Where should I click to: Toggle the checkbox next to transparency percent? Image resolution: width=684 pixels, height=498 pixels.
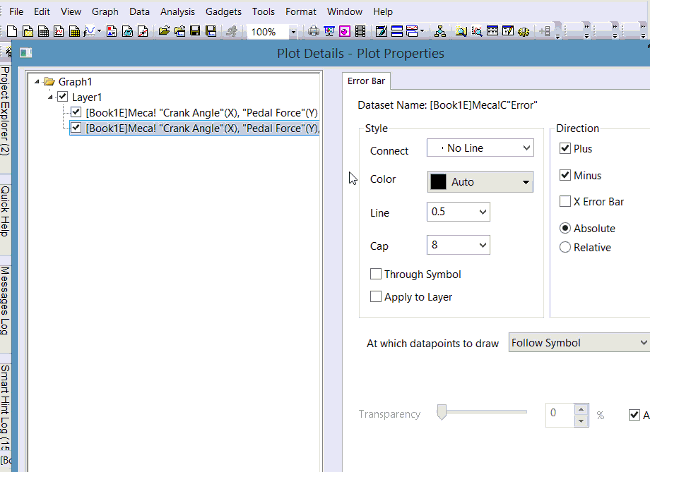pos(634,415)
